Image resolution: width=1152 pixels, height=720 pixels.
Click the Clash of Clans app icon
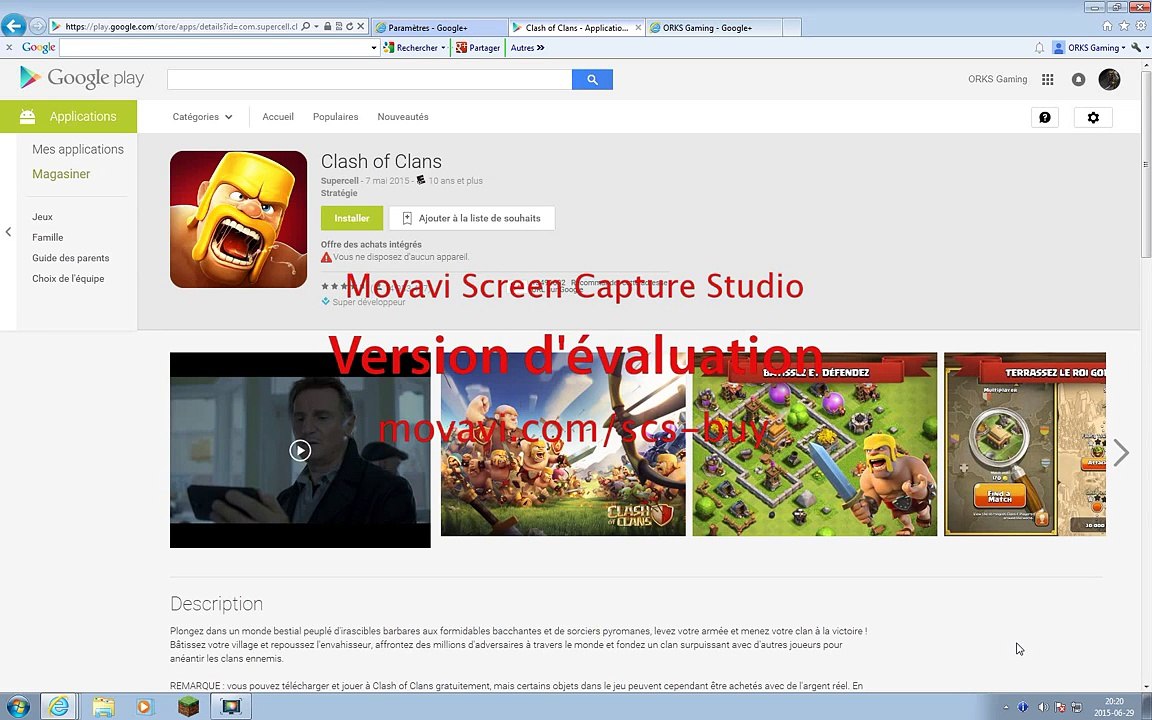click(x=238, y=219)
